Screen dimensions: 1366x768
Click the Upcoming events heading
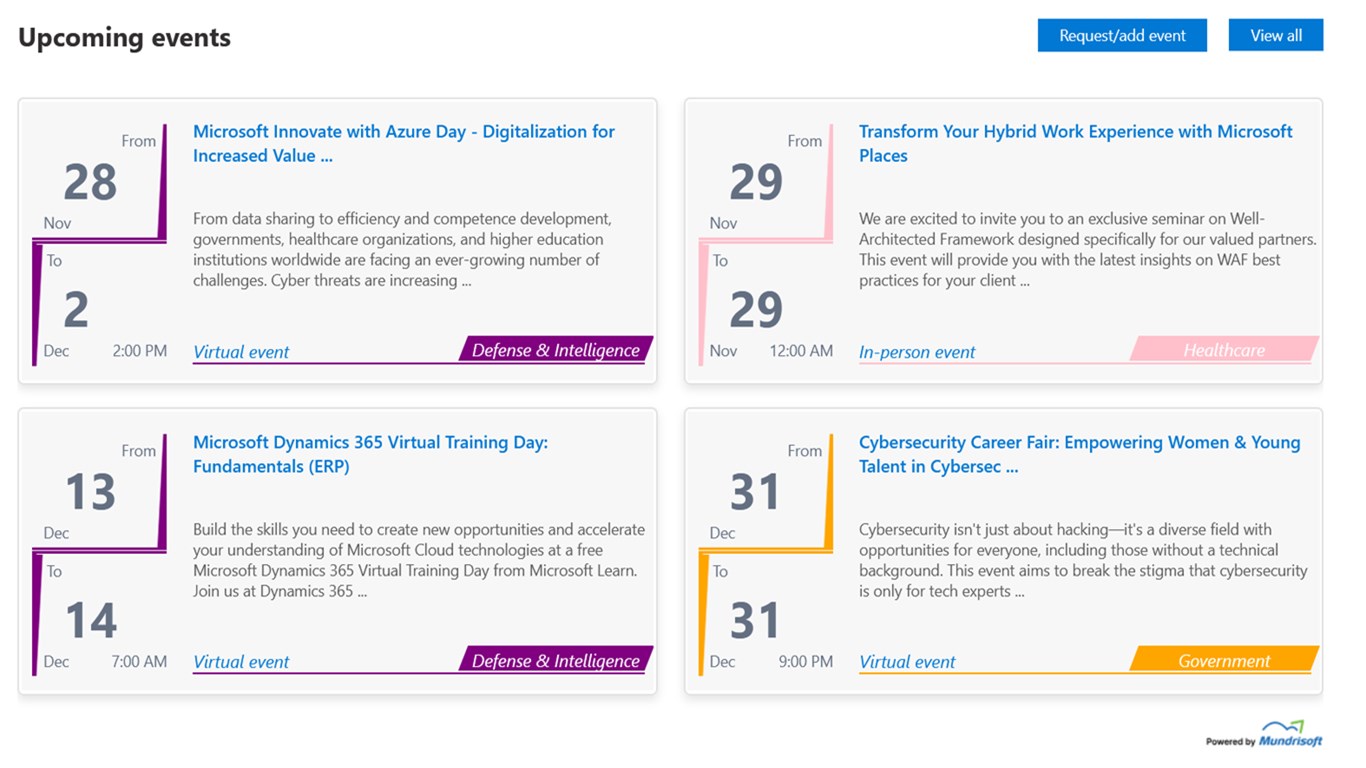click(x=124, y=38)
